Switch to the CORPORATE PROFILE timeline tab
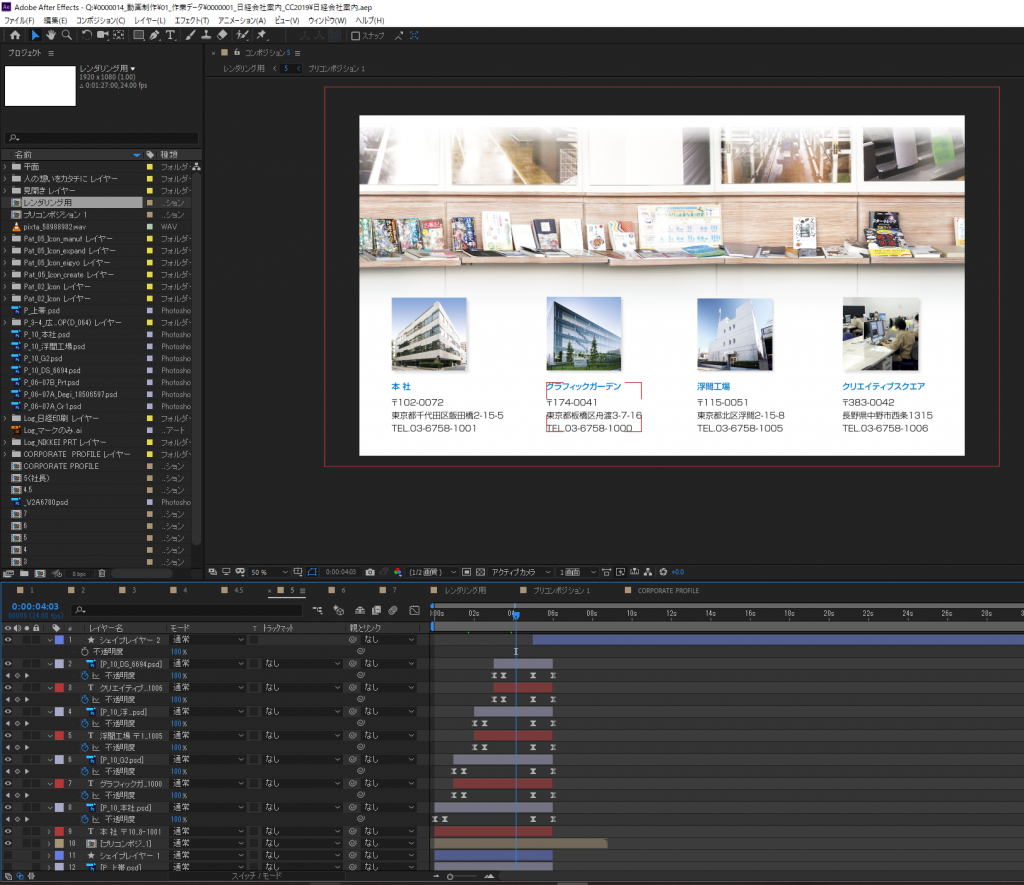This screenshot has width=1024, height=885. 668,590
